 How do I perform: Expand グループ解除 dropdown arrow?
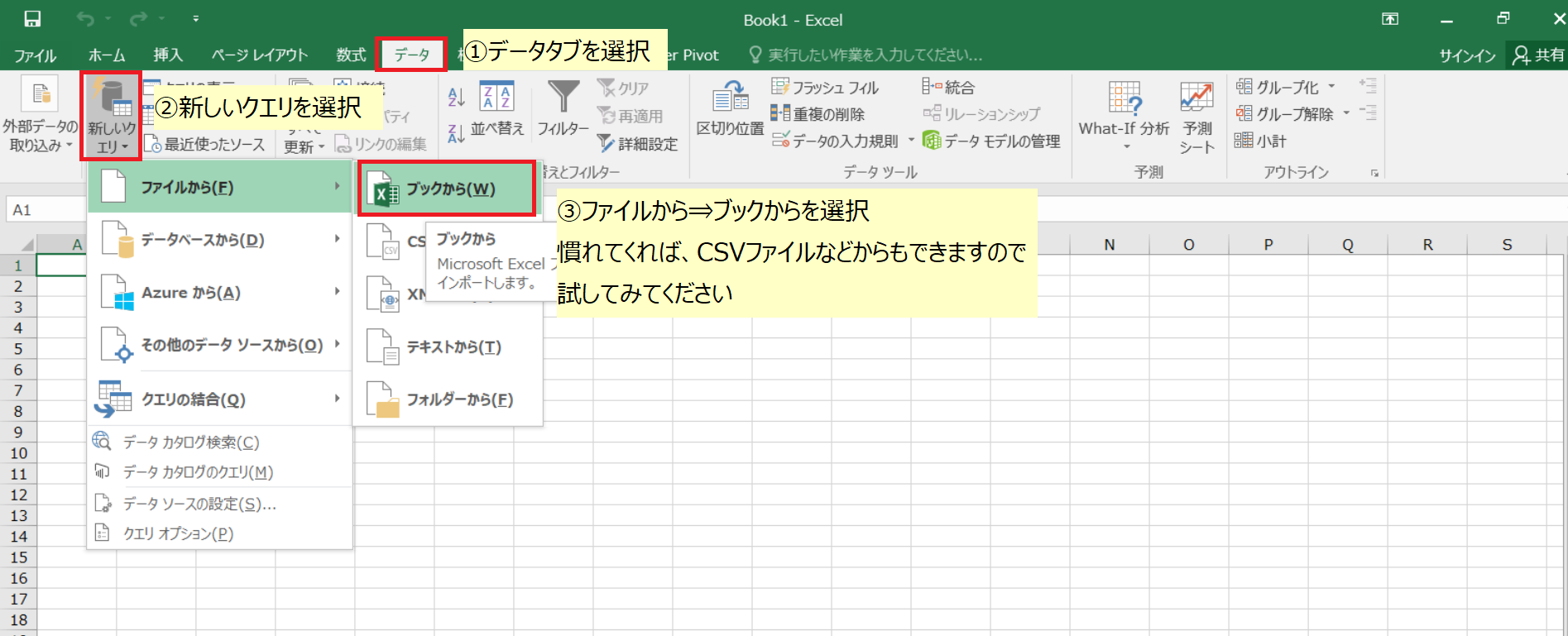(x=1346, y=113)
